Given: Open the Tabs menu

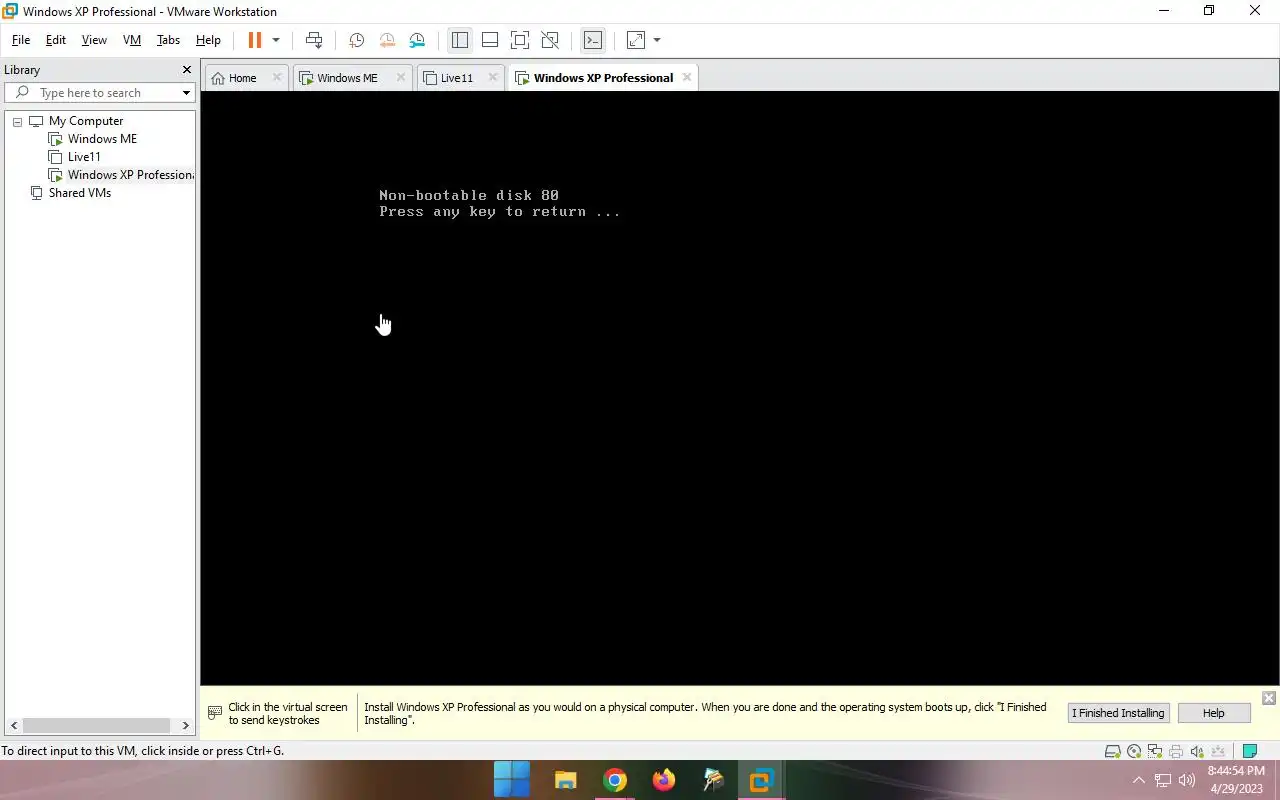Looking at the screenshot, I should (x=168, y=40).
